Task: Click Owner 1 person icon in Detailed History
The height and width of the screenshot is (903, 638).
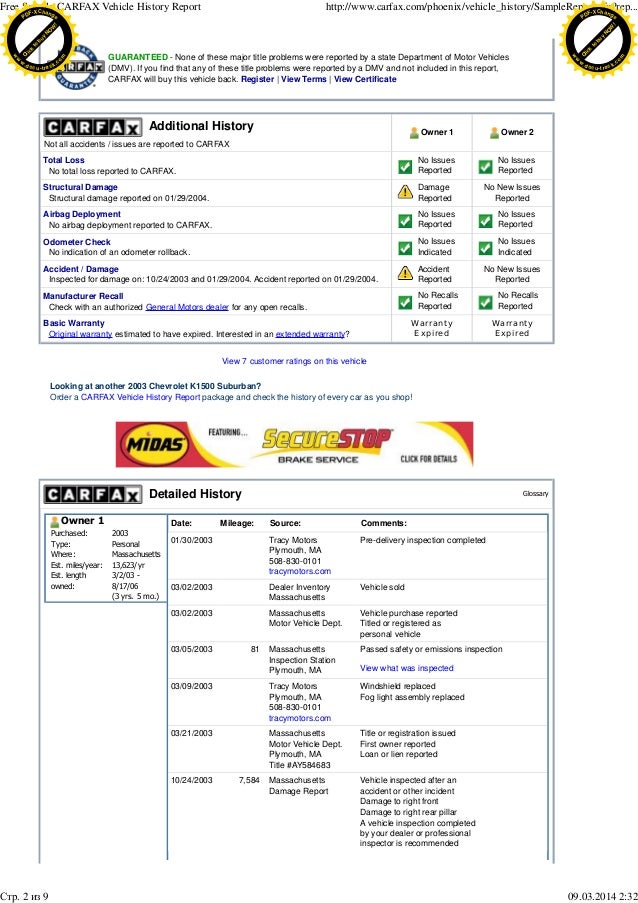Action: (55, 522)
